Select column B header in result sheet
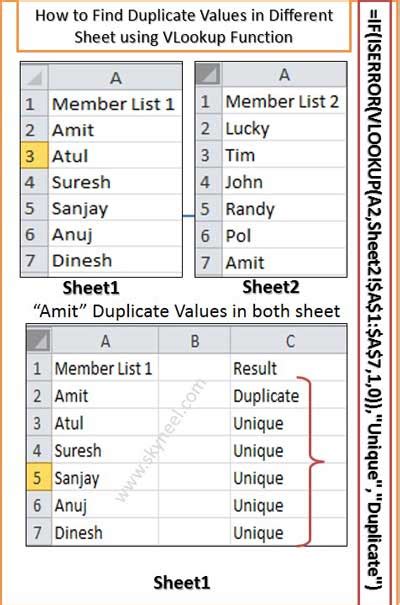The height and width of the screenshot is (605, 400). point(194,341)
